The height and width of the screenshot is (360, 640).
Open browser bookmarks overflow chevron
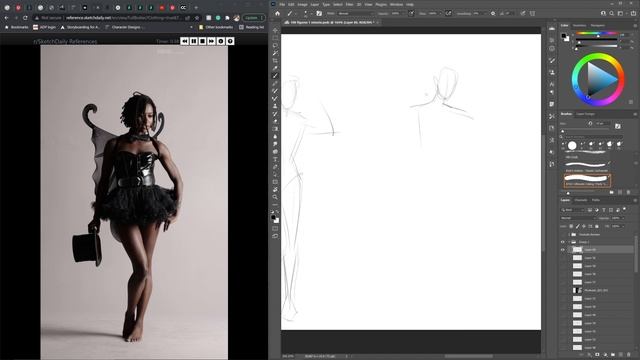point(191,27)
